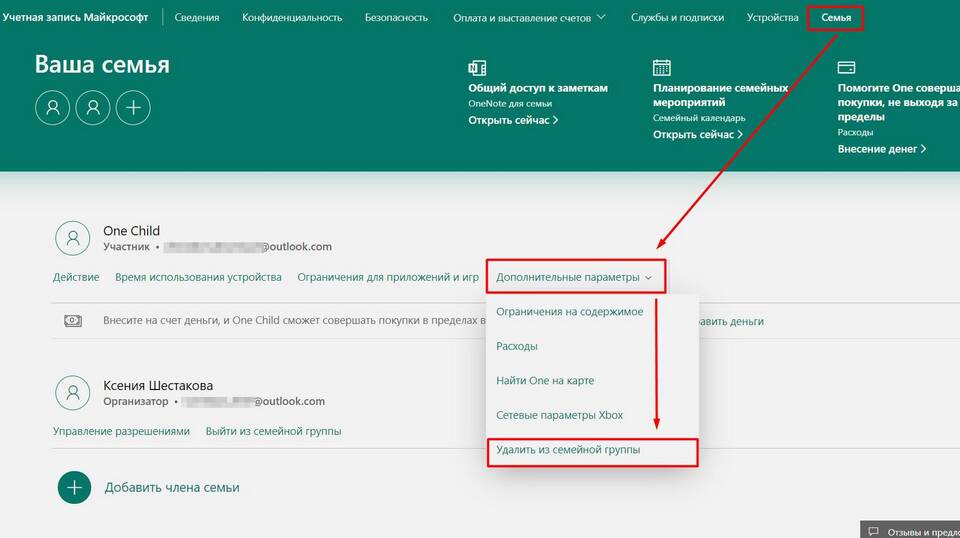The height and width of the screenshot is (538, 960).
Task: Click second family member avatar icon in header
Action: tap(93, 108)
